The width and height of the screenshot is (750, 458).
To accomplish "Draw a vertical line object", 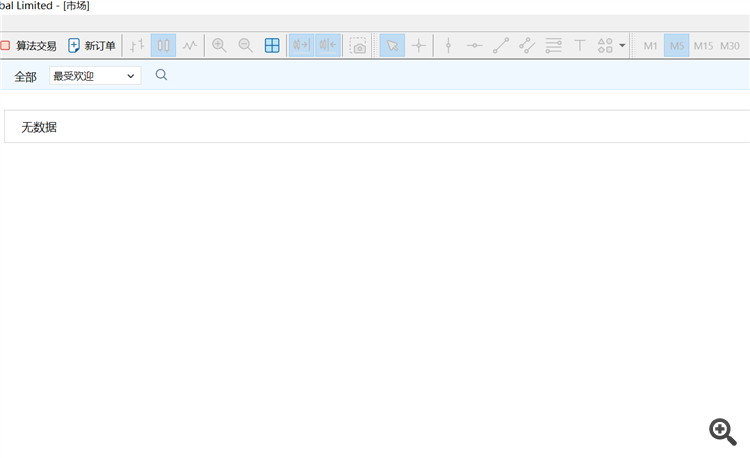I will (x=448, y=46).
